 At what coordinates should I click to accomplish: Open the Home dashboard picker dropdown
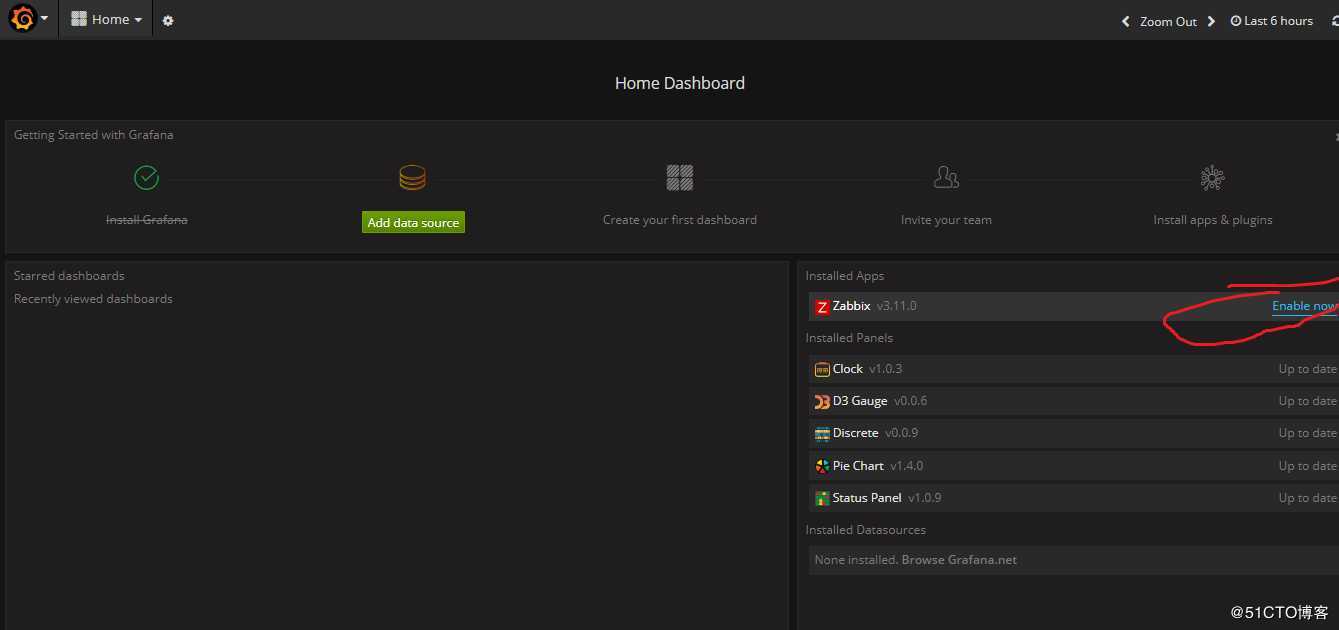106,19
